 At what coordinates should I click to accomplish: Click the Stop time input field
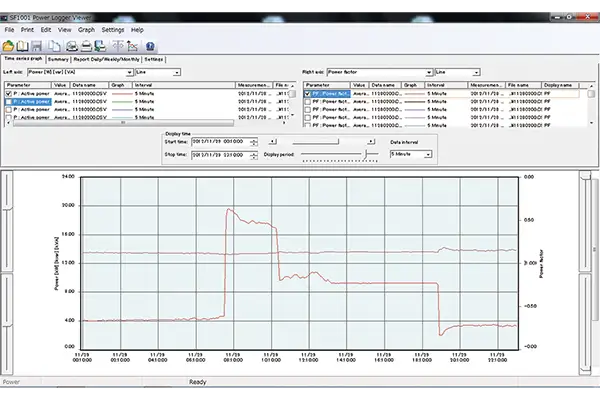pyautogui.click(x=221, y=155)
